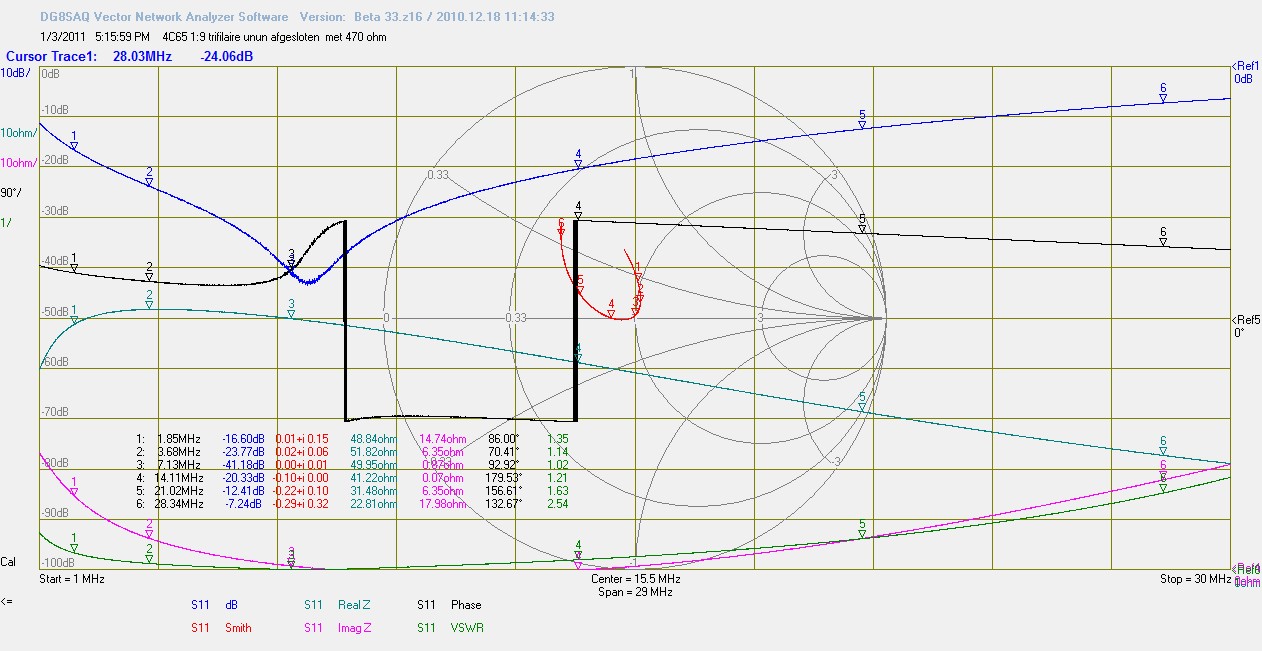Screen dimensions: 1262x651
Task: Select marker 6 on the red Smith trace
Action: pos(561,229)
